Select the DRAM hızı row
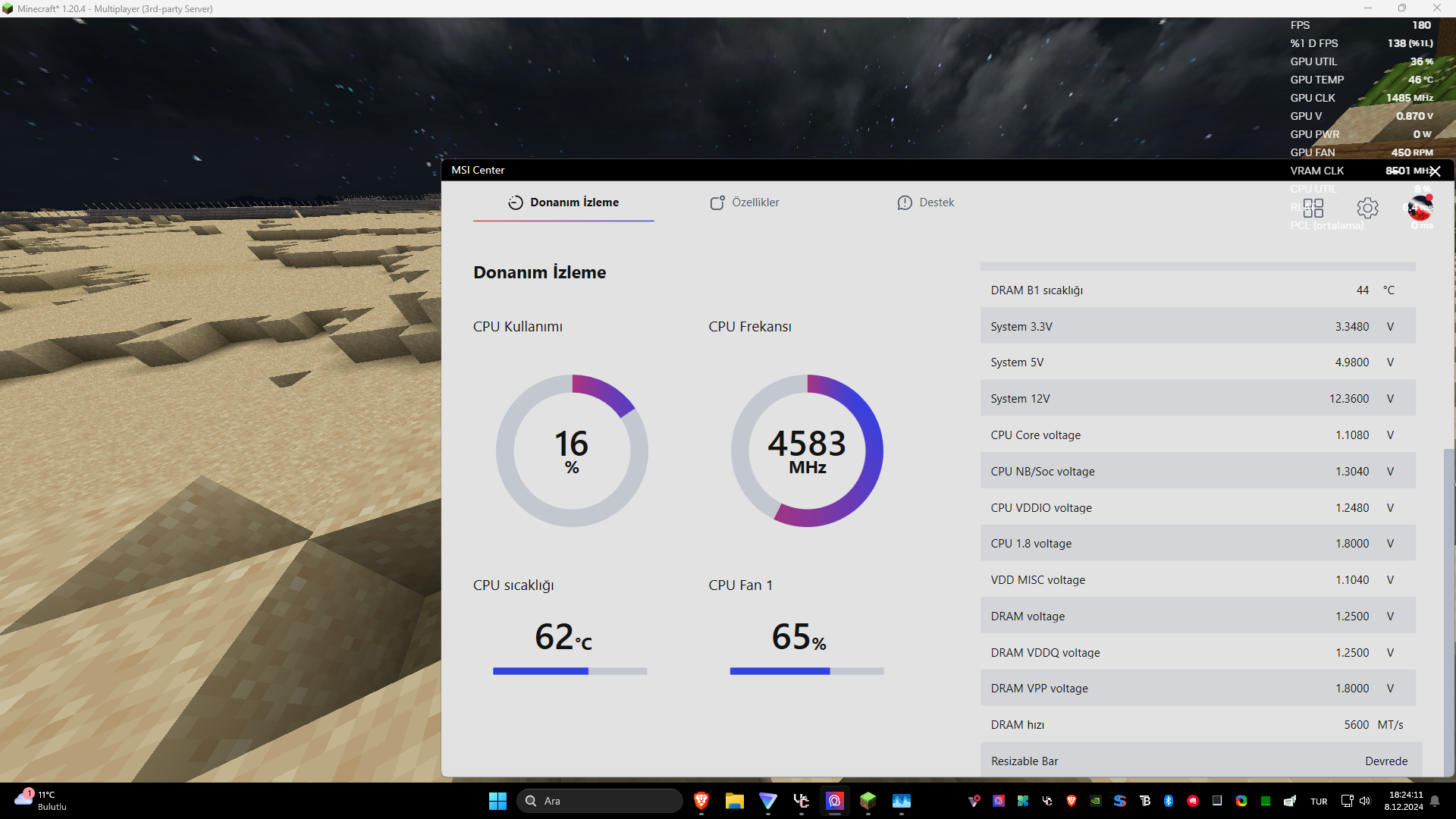Viewport: 1456px width, 819px height. tap(1197, 724)
